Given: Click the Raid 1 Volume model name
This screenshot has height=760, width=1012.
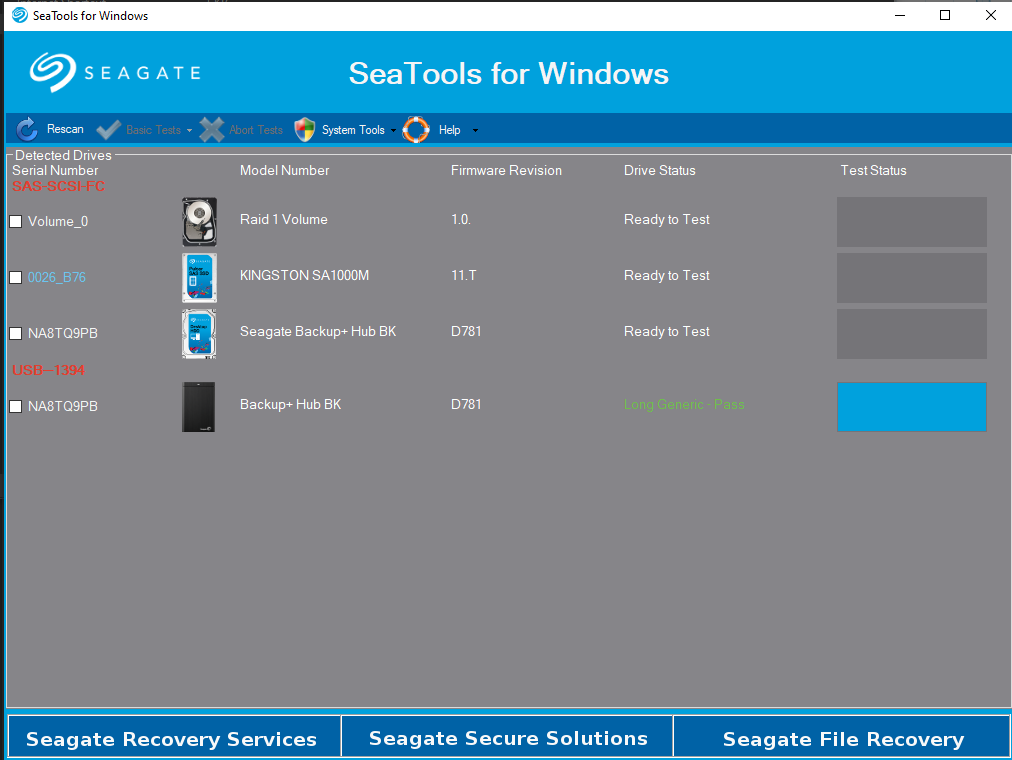Looking at the screenshot, I should click(283, 219).
